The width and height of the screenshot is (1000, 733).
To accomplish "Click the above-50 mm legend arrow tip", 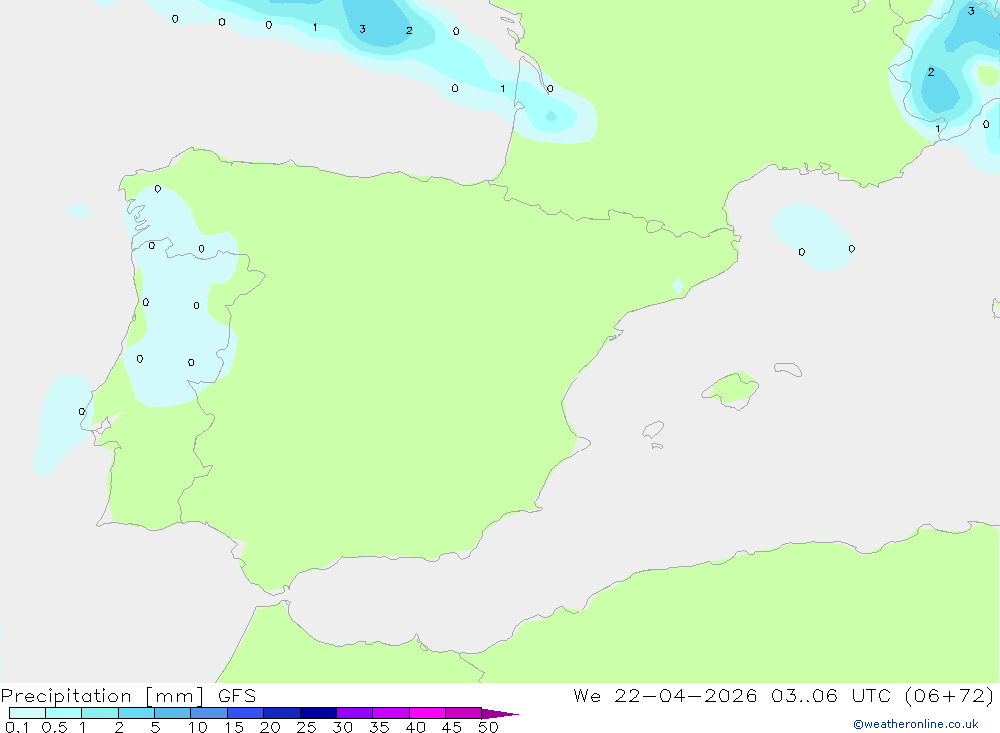I will [500, 714].
